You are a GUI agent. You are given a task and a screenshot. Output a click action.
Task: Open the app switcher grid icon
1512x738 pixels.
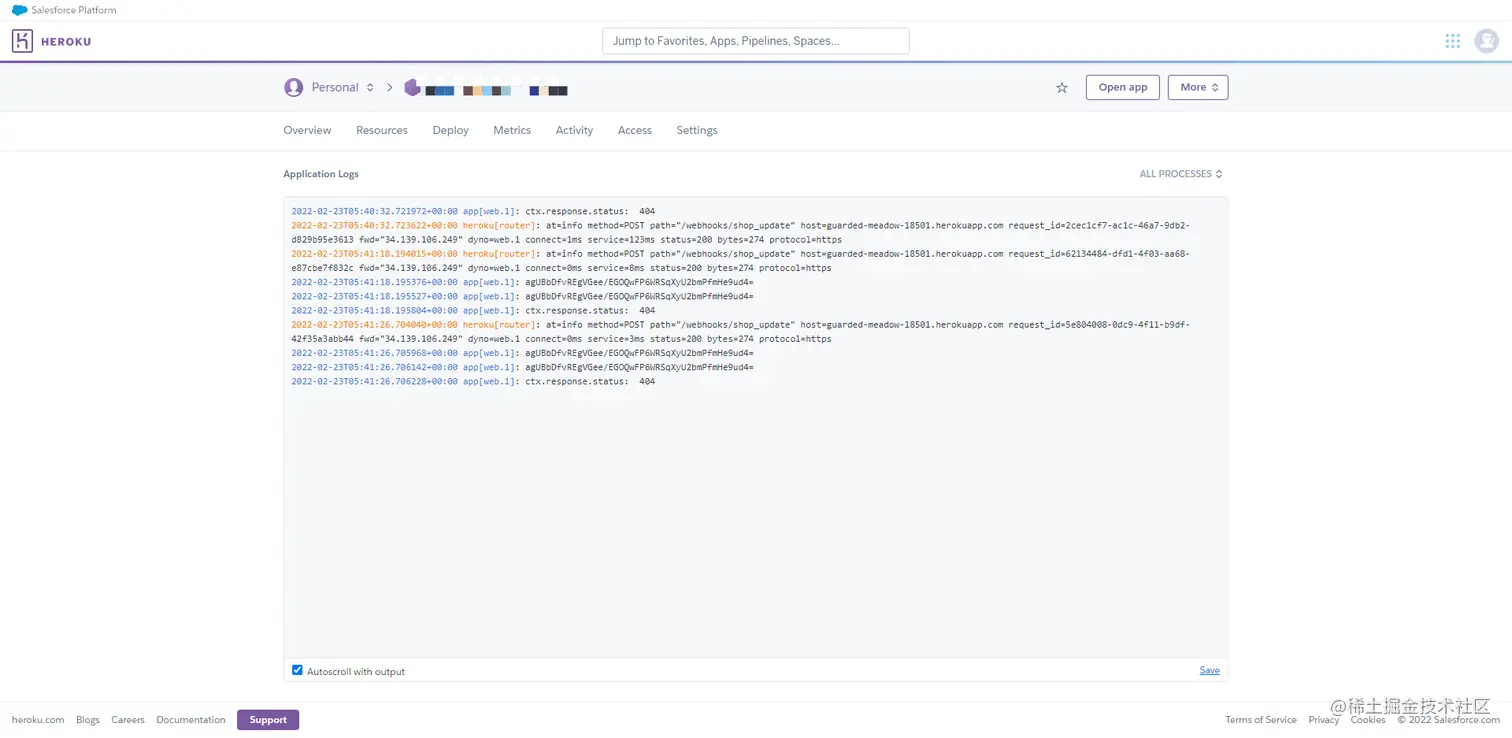[1453, 41]
